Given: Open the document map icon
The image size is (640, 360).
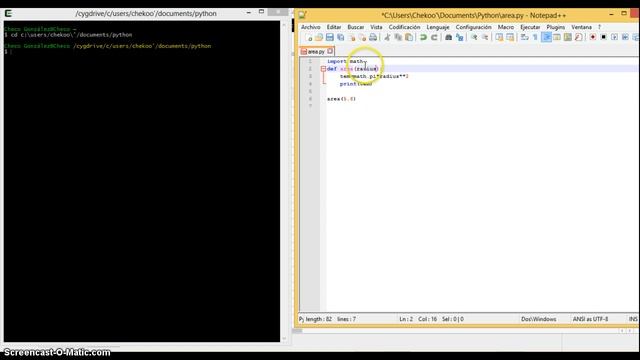Looking at the screenshot, I should [x=568, y=38].
